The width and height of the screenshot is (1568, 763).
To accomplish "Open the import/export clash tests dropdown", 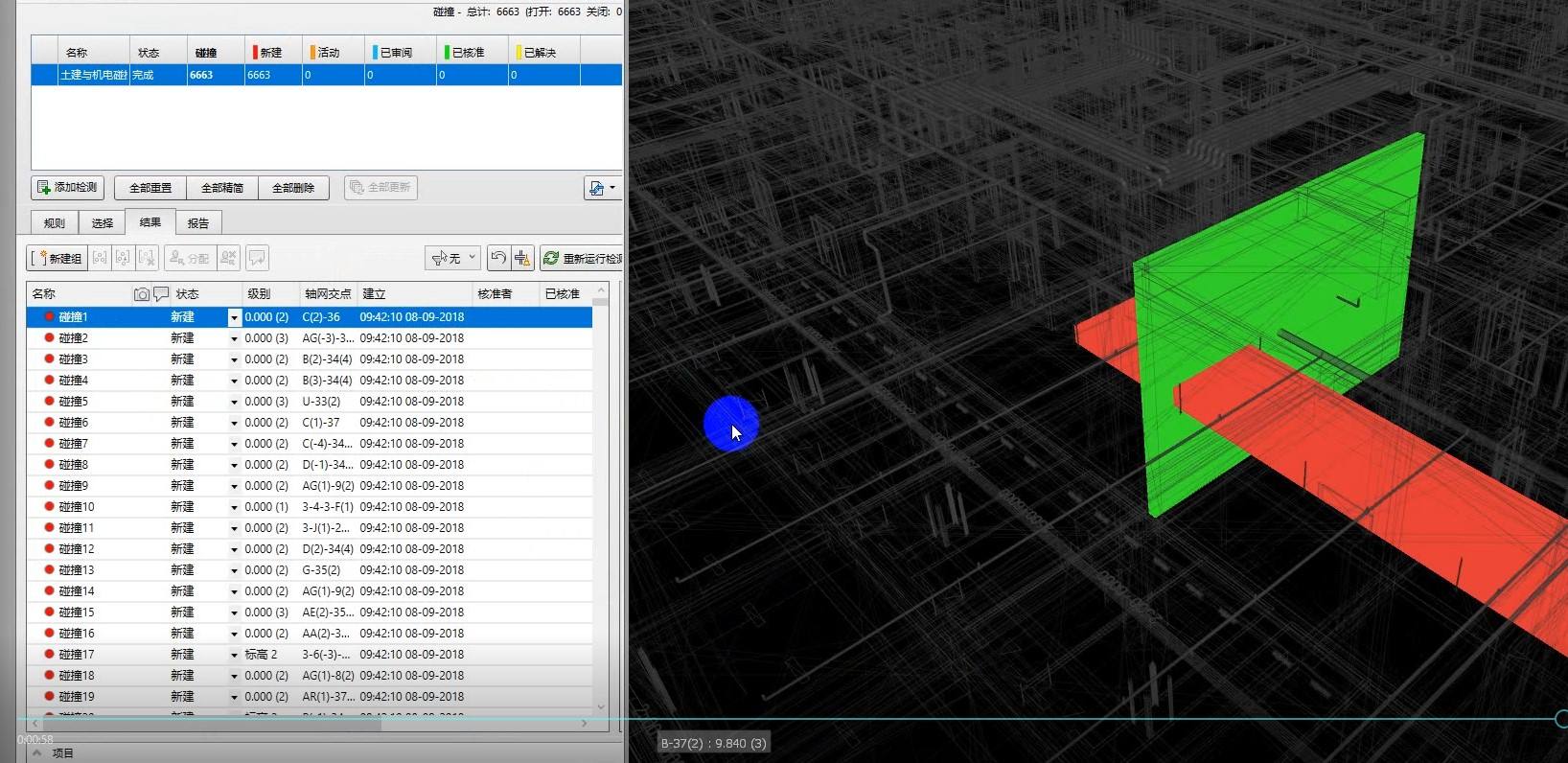I will coord(603,188).
